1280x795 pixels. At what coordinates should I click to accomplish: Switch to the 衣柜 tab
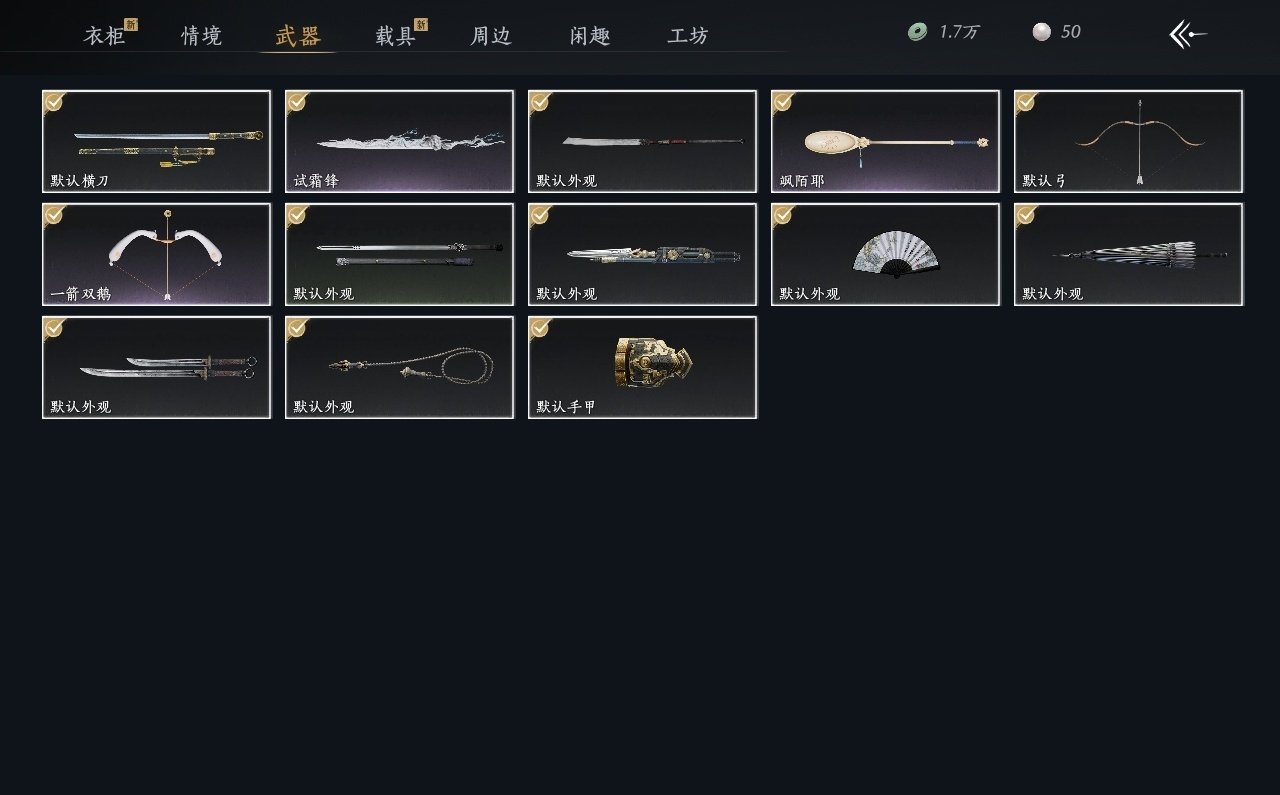click(x=104, y=36)
